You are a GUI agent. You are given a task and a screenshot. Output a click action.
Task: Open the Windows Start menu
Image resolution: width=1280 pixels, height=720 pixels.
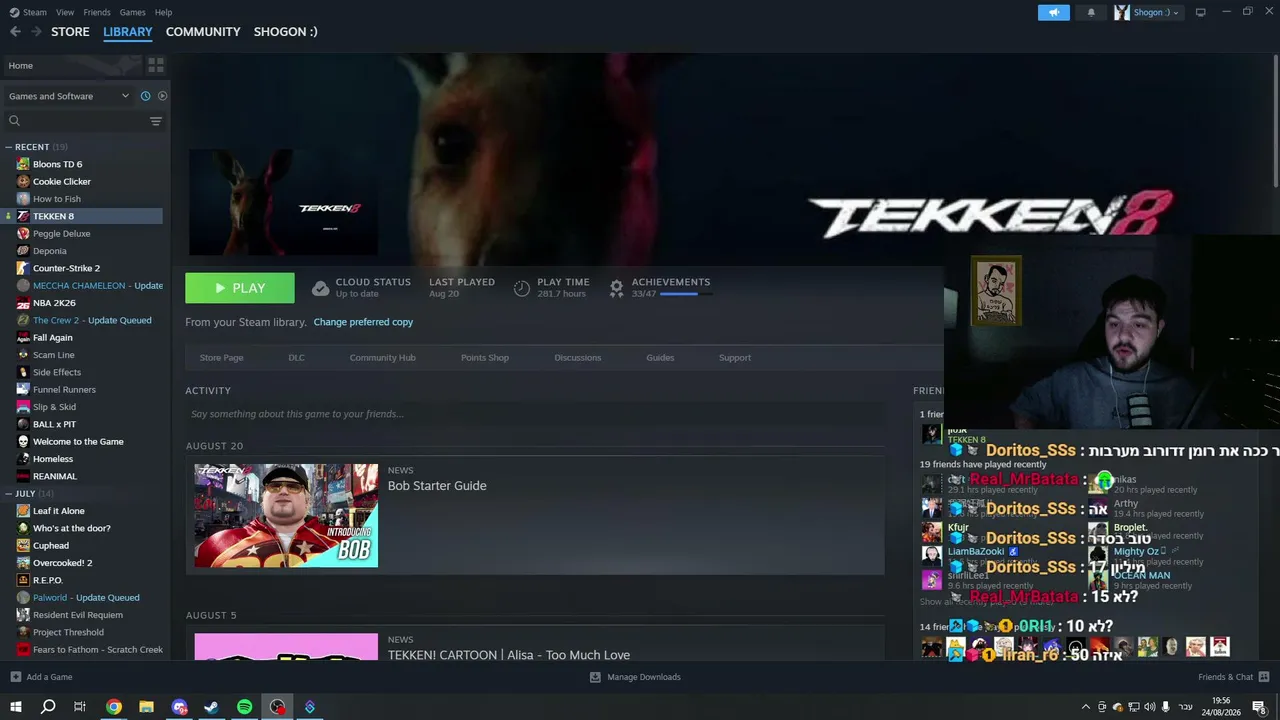[x=15, y=707]
